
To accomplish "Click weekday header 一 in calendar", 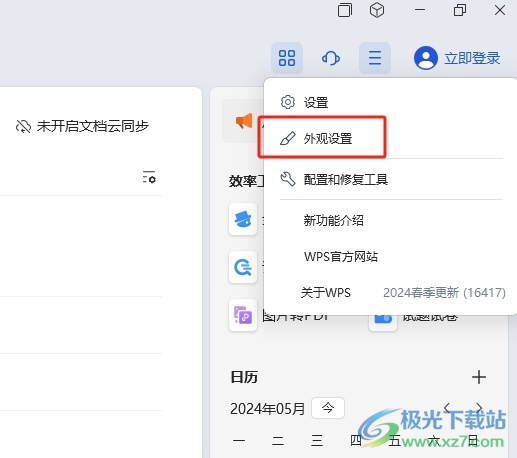I will coord(239,441).
